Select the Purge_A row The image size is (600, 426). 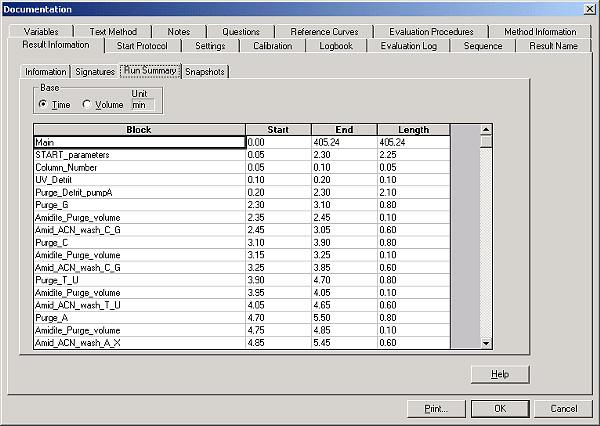(242, 318)
